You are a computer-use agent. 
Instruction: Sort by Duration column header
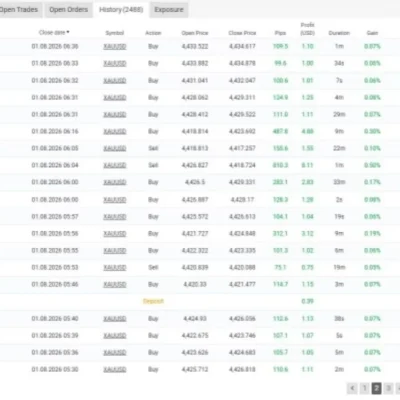[339, 33]
